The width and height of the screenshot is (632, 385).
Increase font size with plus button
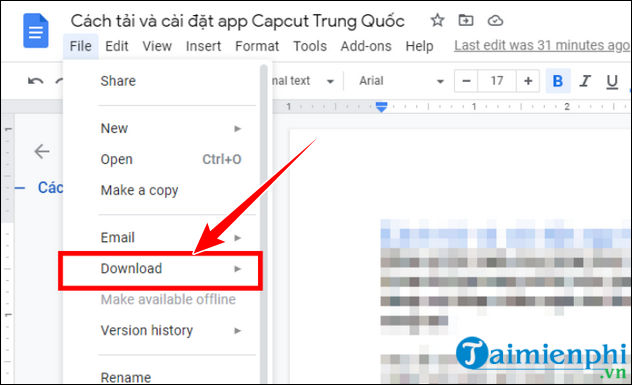click(528, 81)
